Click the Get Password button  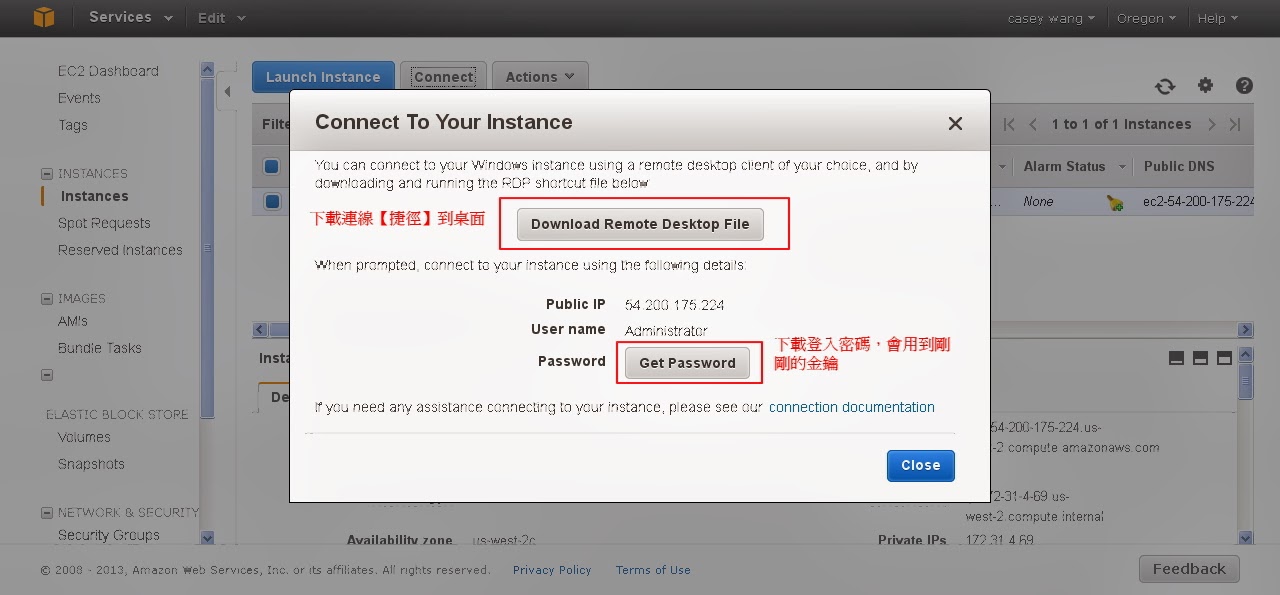pyautogui.click(x=687, y=363)
